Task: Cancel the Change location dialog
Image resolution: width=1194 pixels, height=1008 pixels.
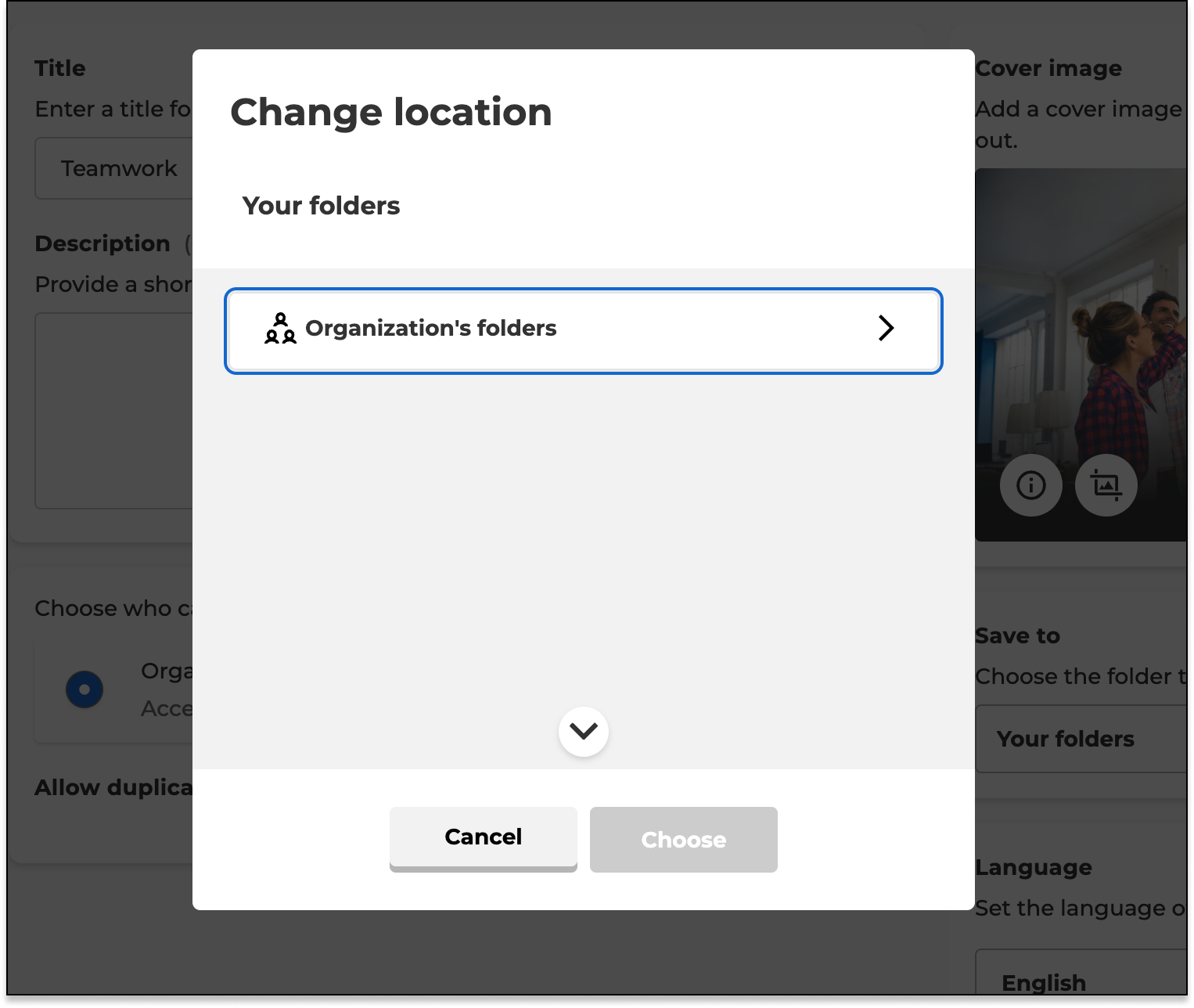Action: tap(483, 837)
